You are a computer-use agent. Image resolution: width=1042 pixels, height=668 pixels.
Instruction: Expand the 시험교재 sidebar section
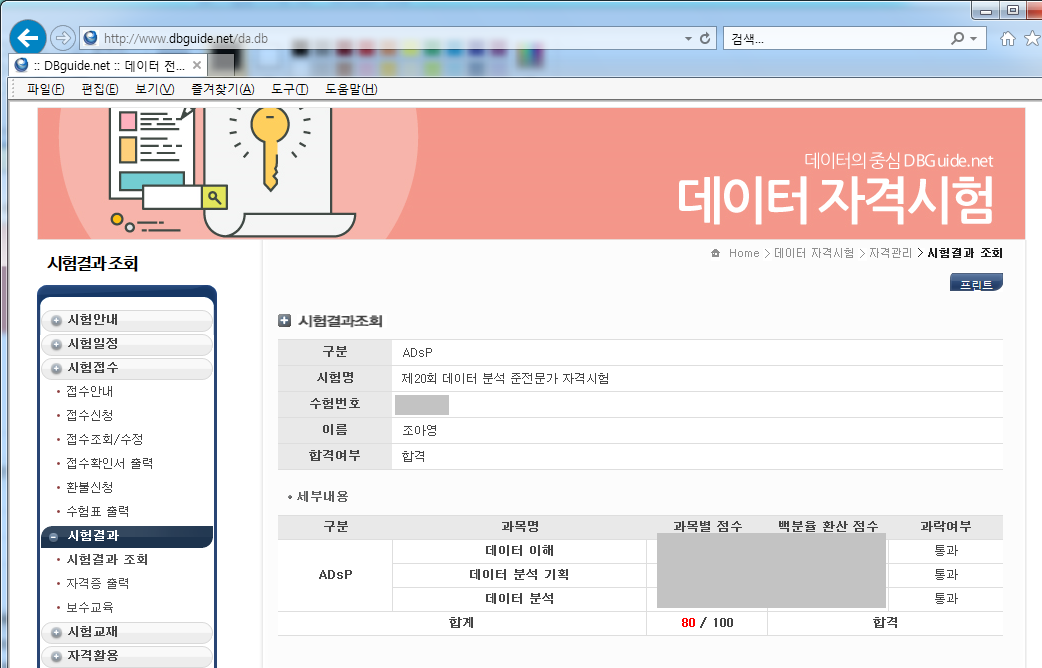[x=127, y=631]
